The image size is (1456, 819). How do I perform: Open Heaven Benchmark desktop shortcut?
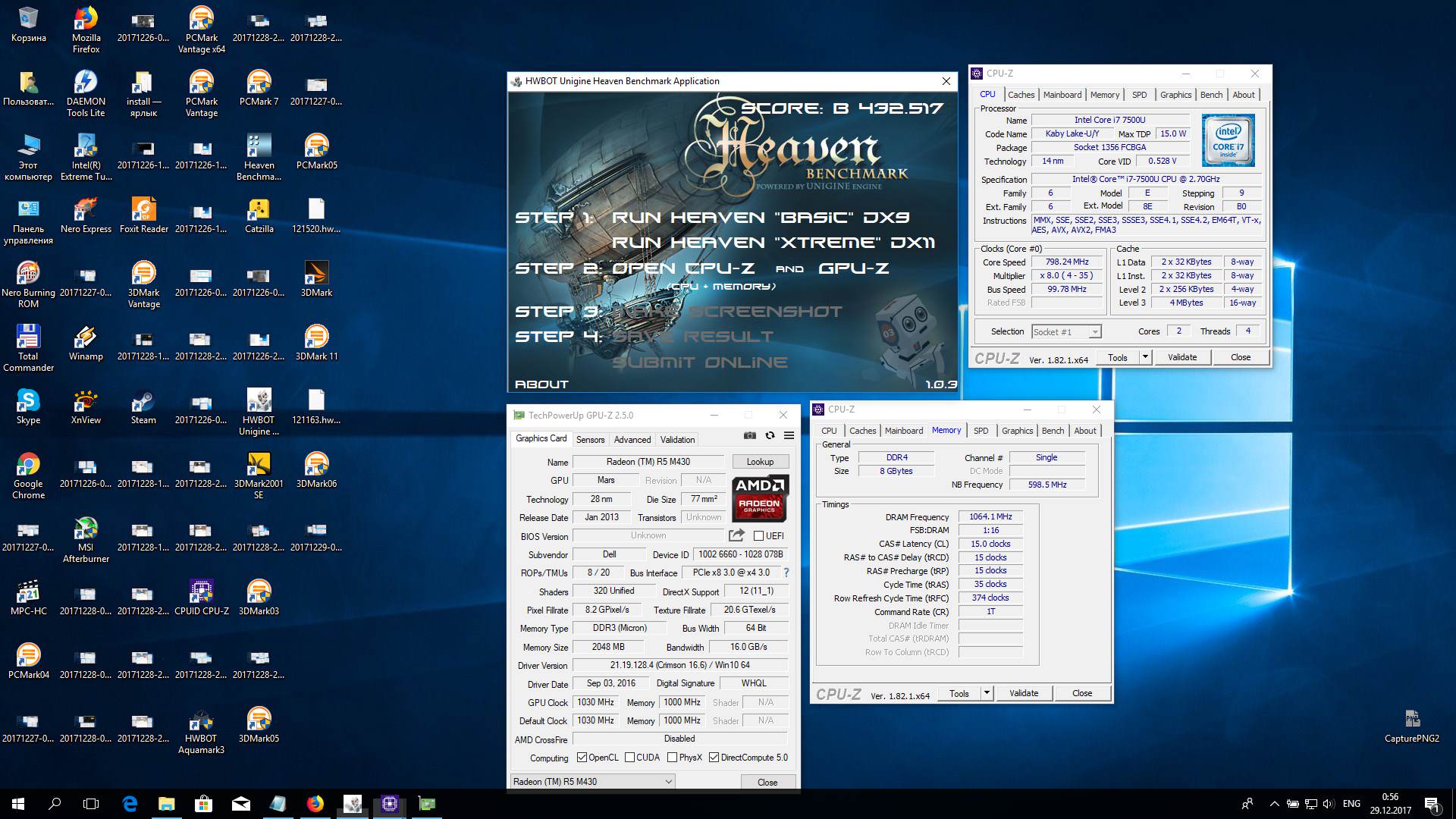259,158
